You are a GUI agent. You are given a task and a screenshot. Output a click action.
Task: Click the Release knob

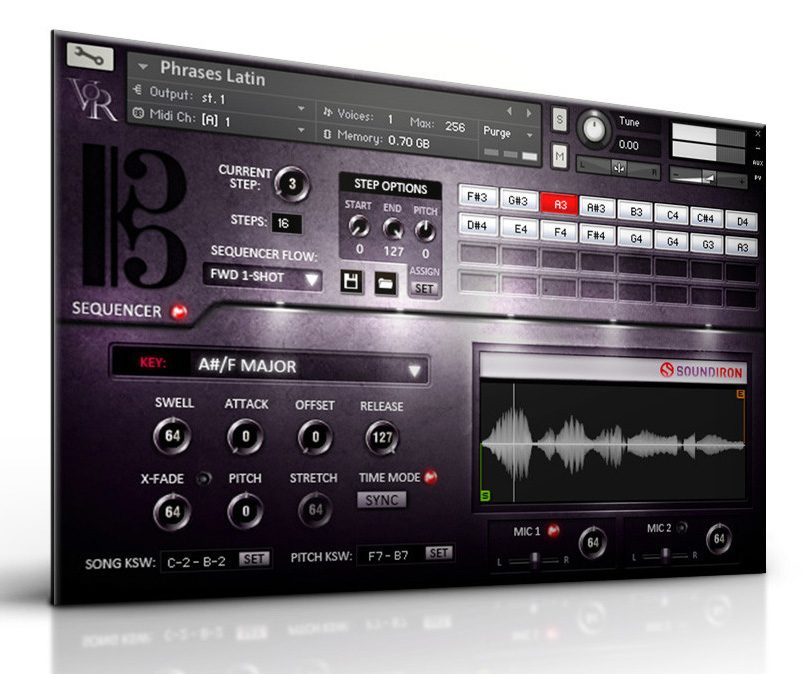(x=382, y=438)
